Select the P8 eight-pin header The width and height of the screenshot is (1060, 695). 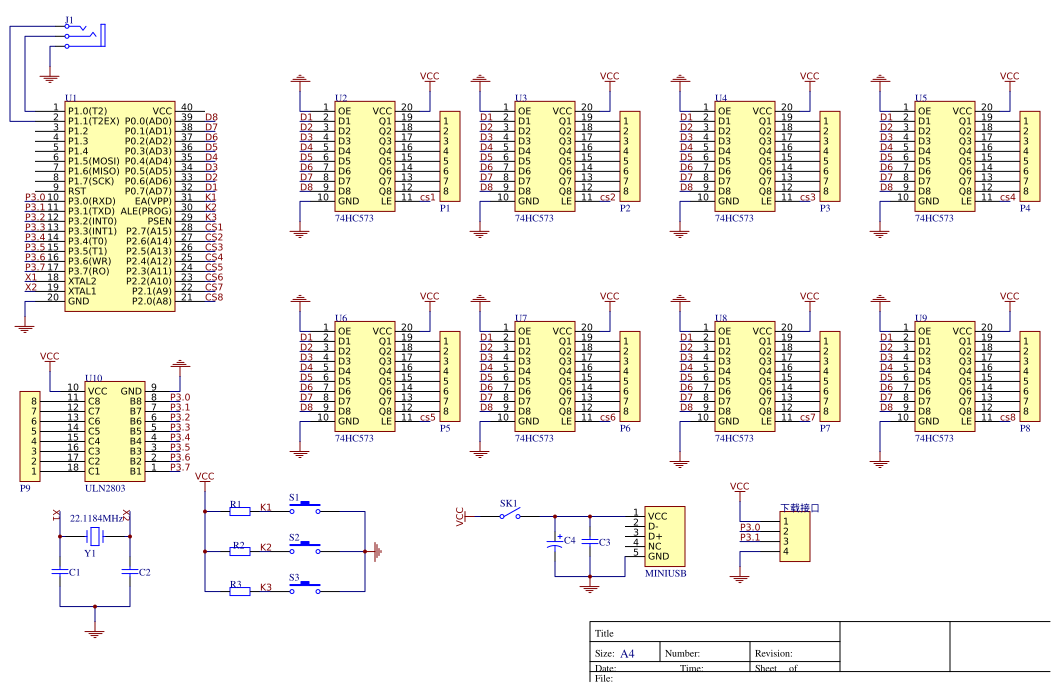point(1030,377)
